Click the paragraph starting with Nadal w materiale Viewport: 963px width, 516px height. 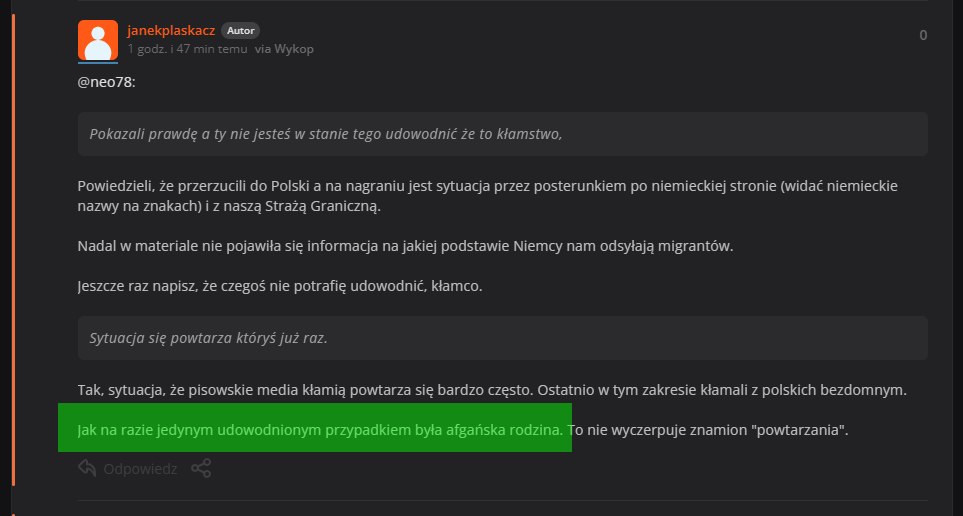[405, 246]
